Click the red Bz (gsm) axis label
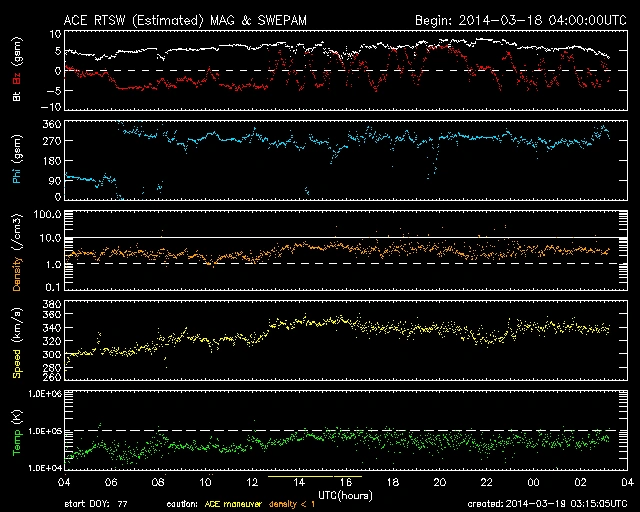Screen dimensions: 640x512 (x=17, y=75)
